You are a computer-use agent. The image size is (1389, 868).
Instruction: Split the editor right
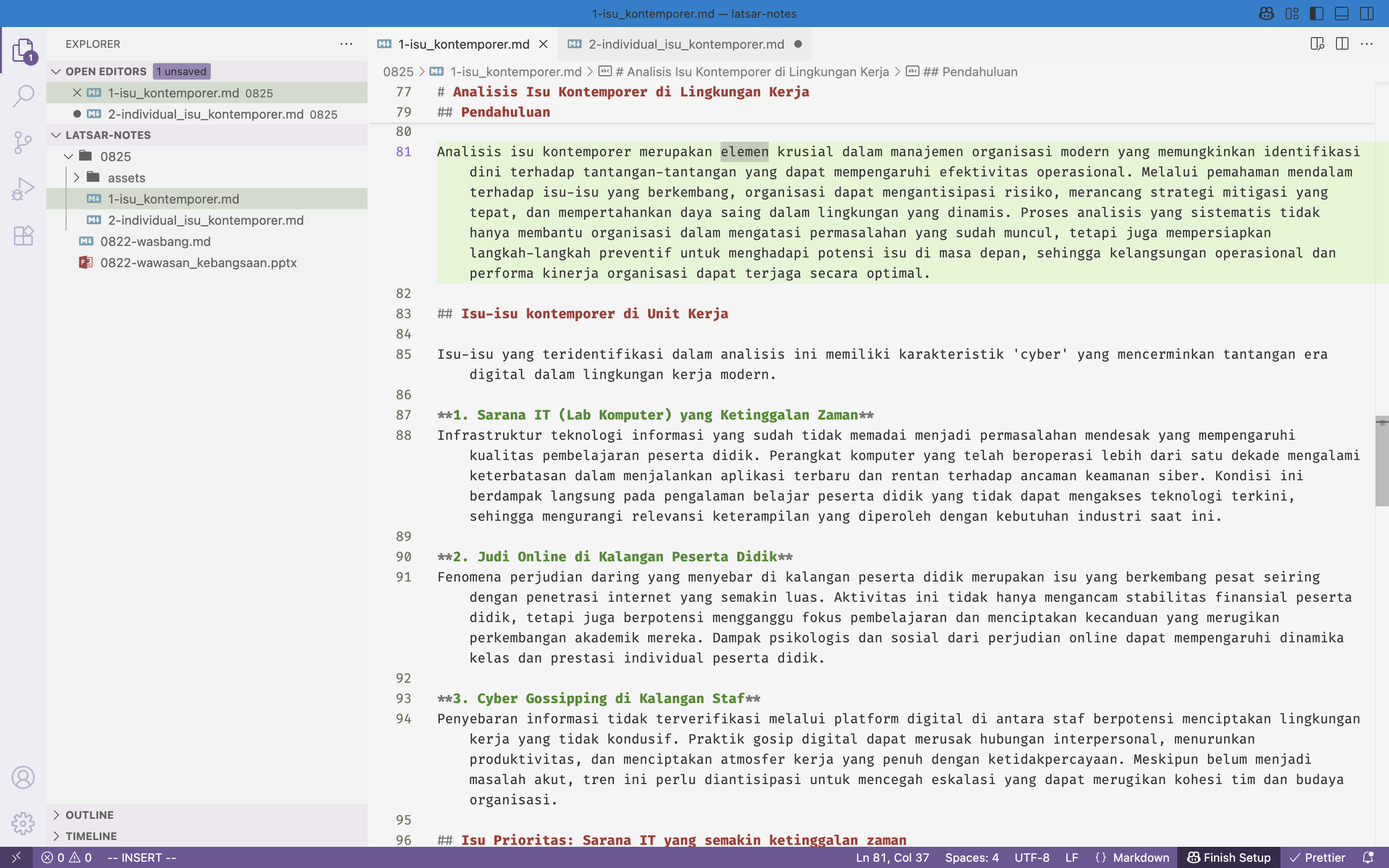tap(1342, 44)
